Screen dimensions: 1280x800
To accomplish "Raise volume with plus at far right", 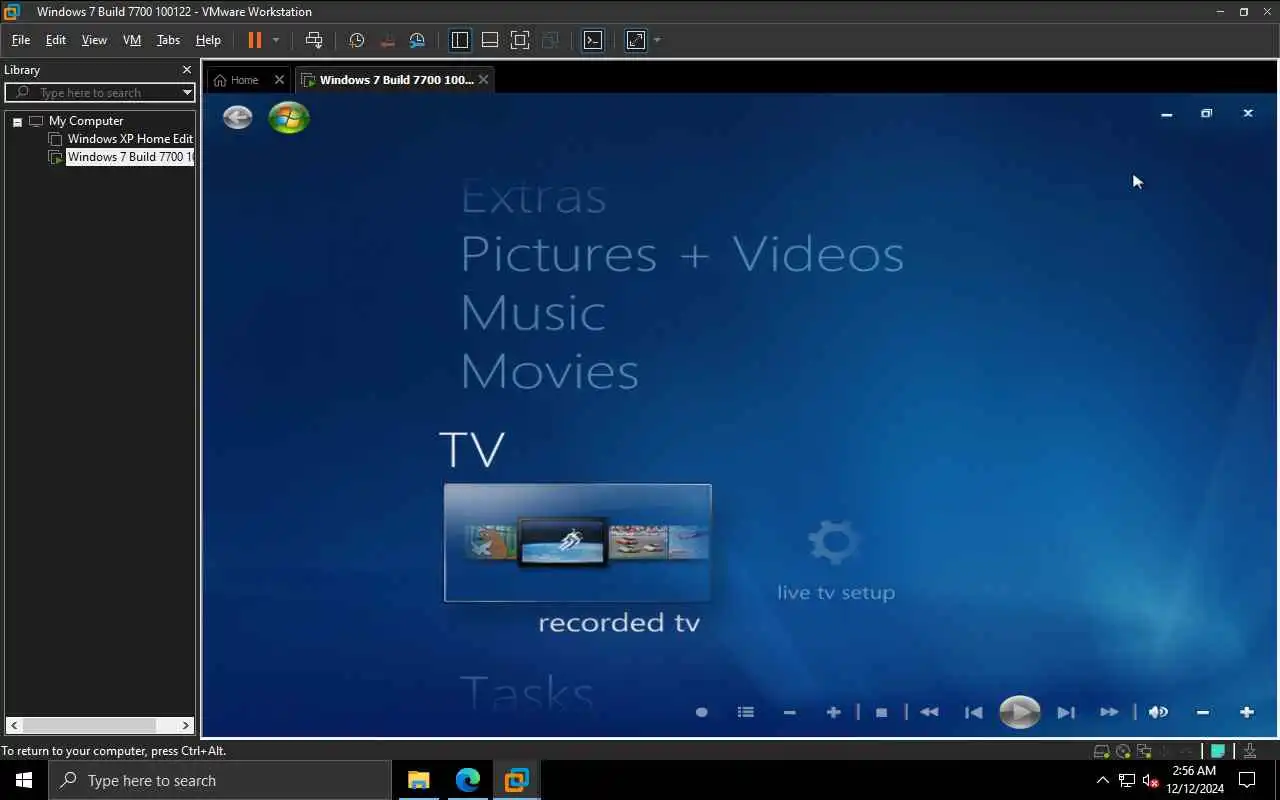I will (x=1247, y=712).
